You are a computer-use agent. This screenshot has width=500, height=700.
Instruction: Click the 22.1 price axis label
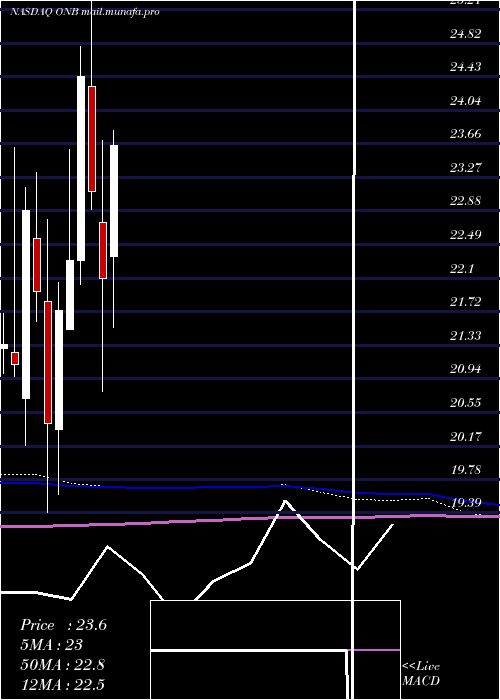pos(462,268)
